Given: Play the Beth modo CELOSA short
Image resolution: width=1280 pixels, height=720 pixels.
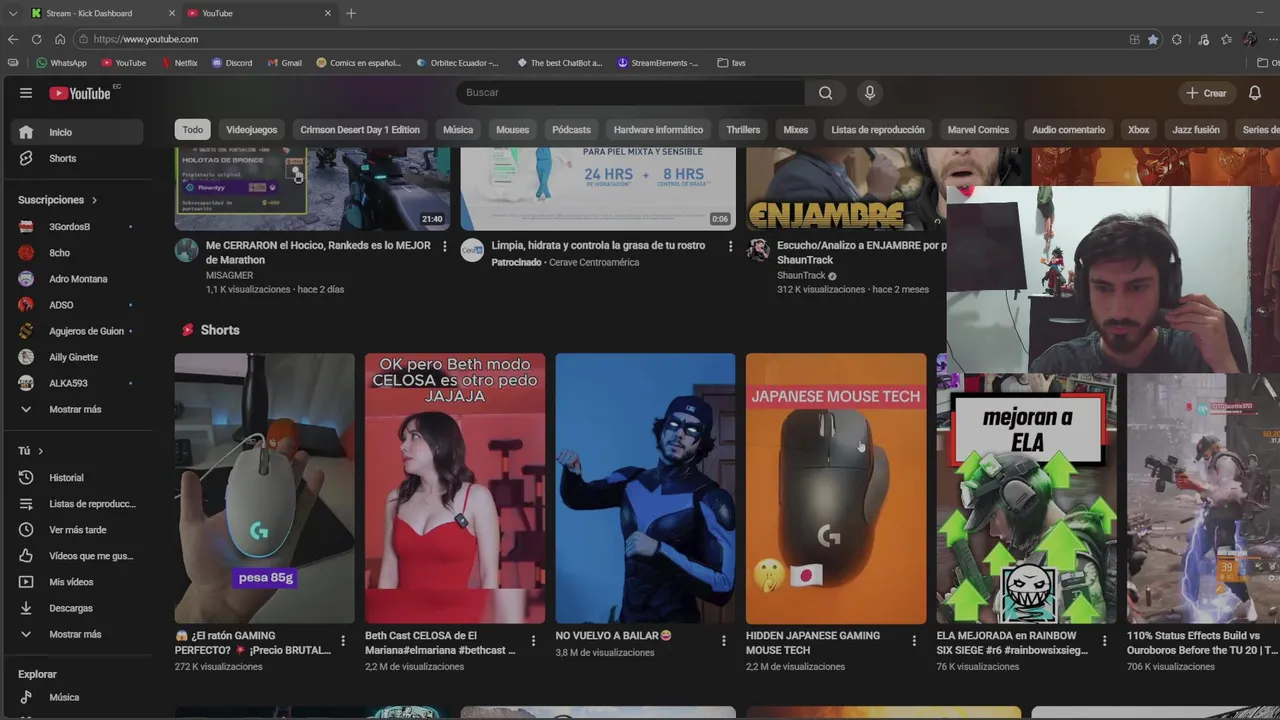Looking at the screenshot, I should click(x=455, y=488).
